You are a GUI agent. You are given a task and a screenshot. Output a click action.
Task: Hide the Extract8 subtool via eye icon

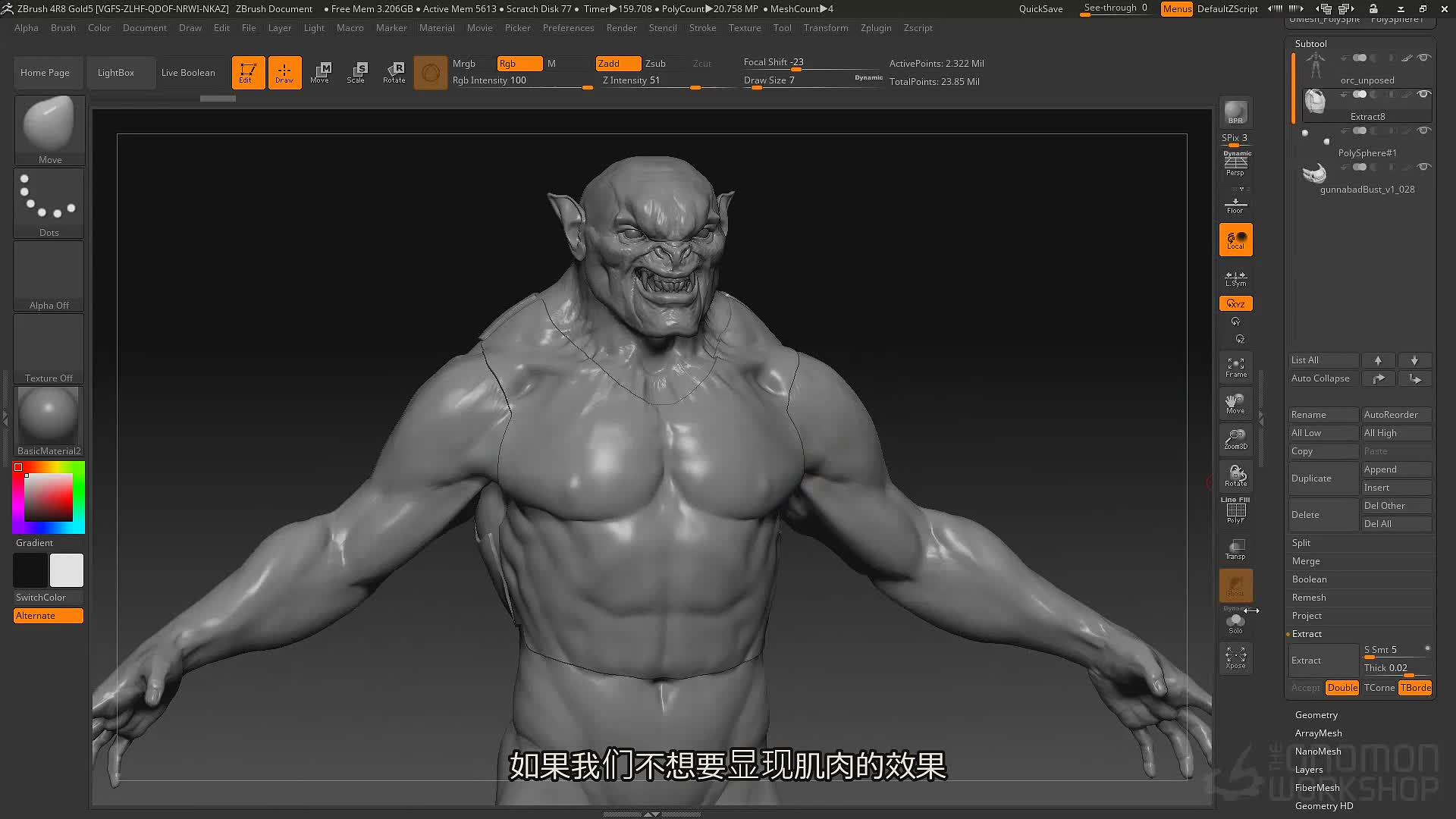(x=1424, y=94)
